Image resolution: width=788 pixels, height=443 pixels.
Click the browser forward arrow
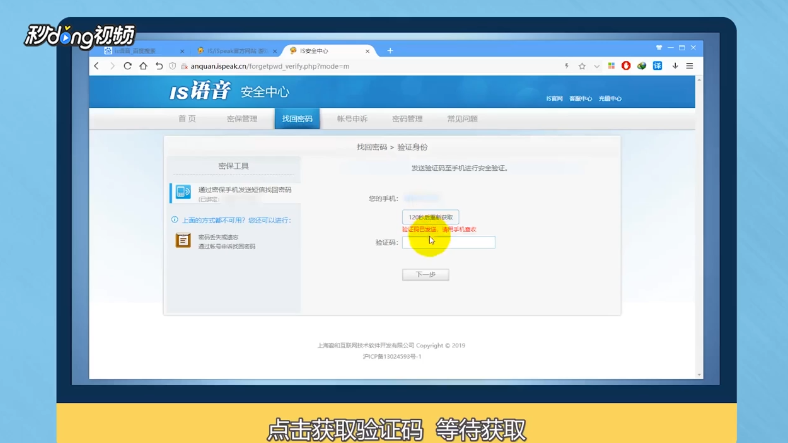(x=112, y=66)
